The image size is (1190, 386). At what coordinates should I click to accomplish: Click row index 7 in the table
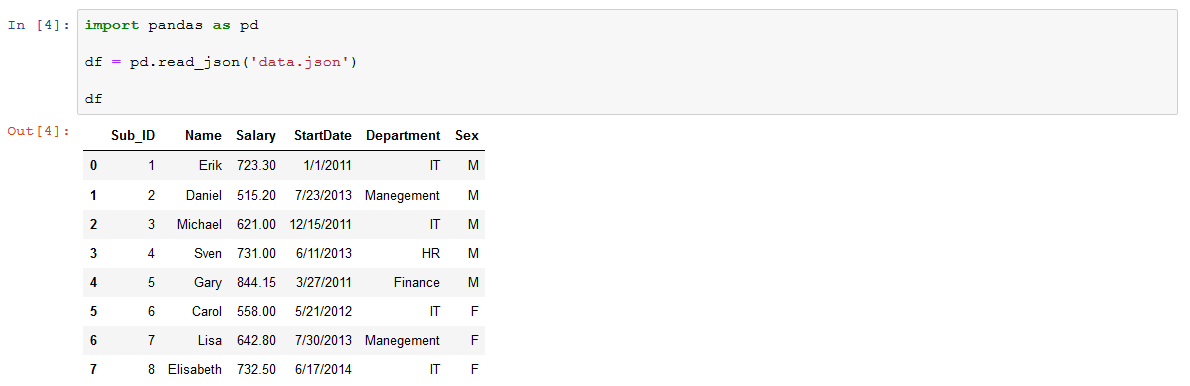point(93,369)
